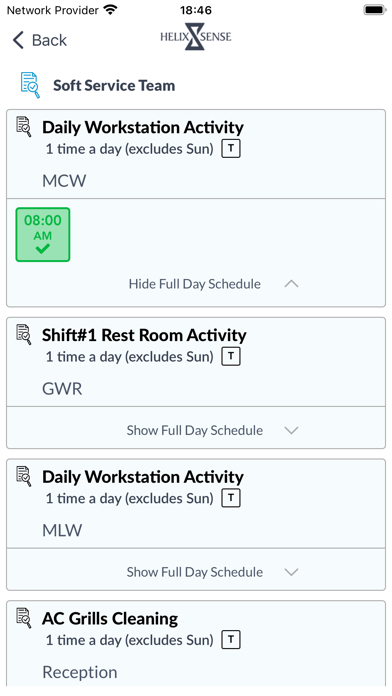Open the Shift#1 Rest Room Activity title
Viewport: 392px width, 696px height.
pos(144,335)
